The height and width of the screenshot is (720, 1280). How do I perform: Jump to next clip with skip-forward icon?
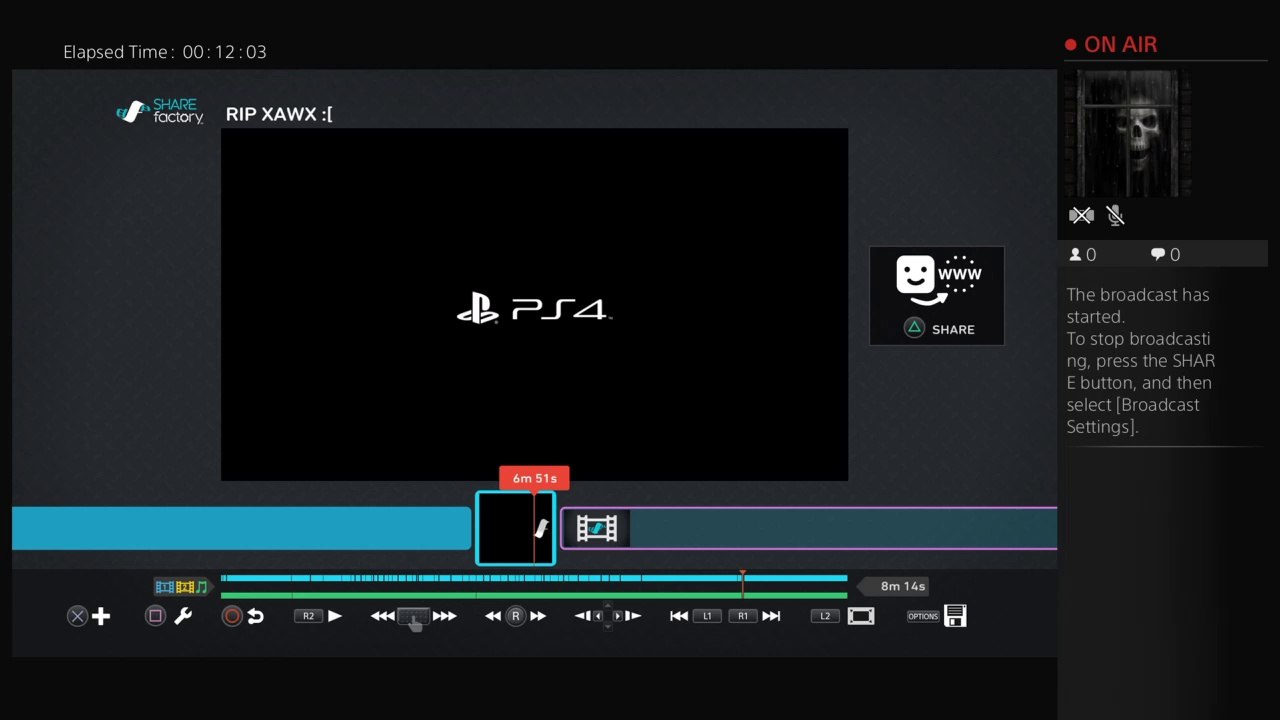(x=771, y=616)
